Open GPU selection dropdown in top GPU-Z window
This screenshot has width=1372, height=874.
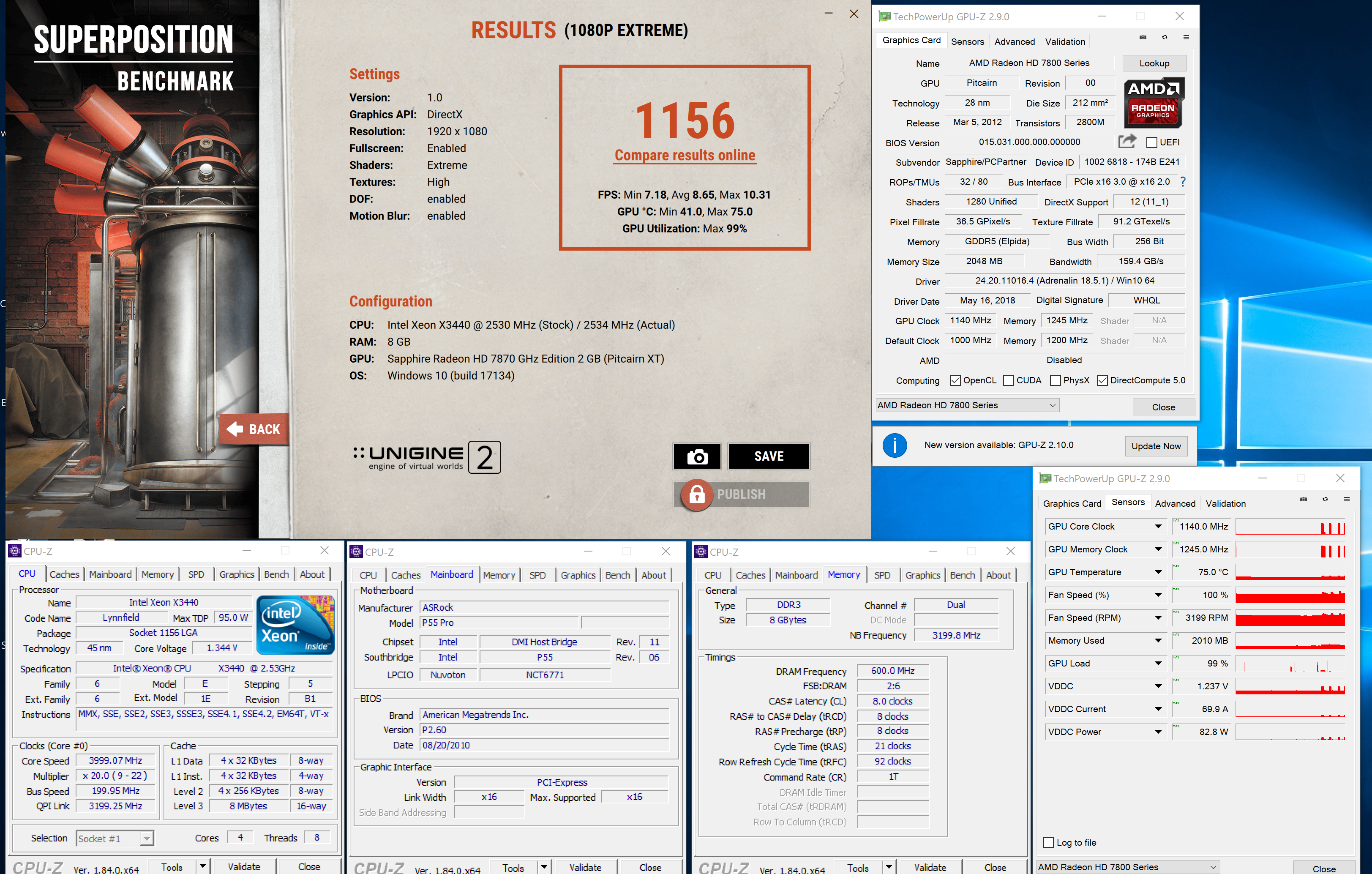(x=967, y=405)
